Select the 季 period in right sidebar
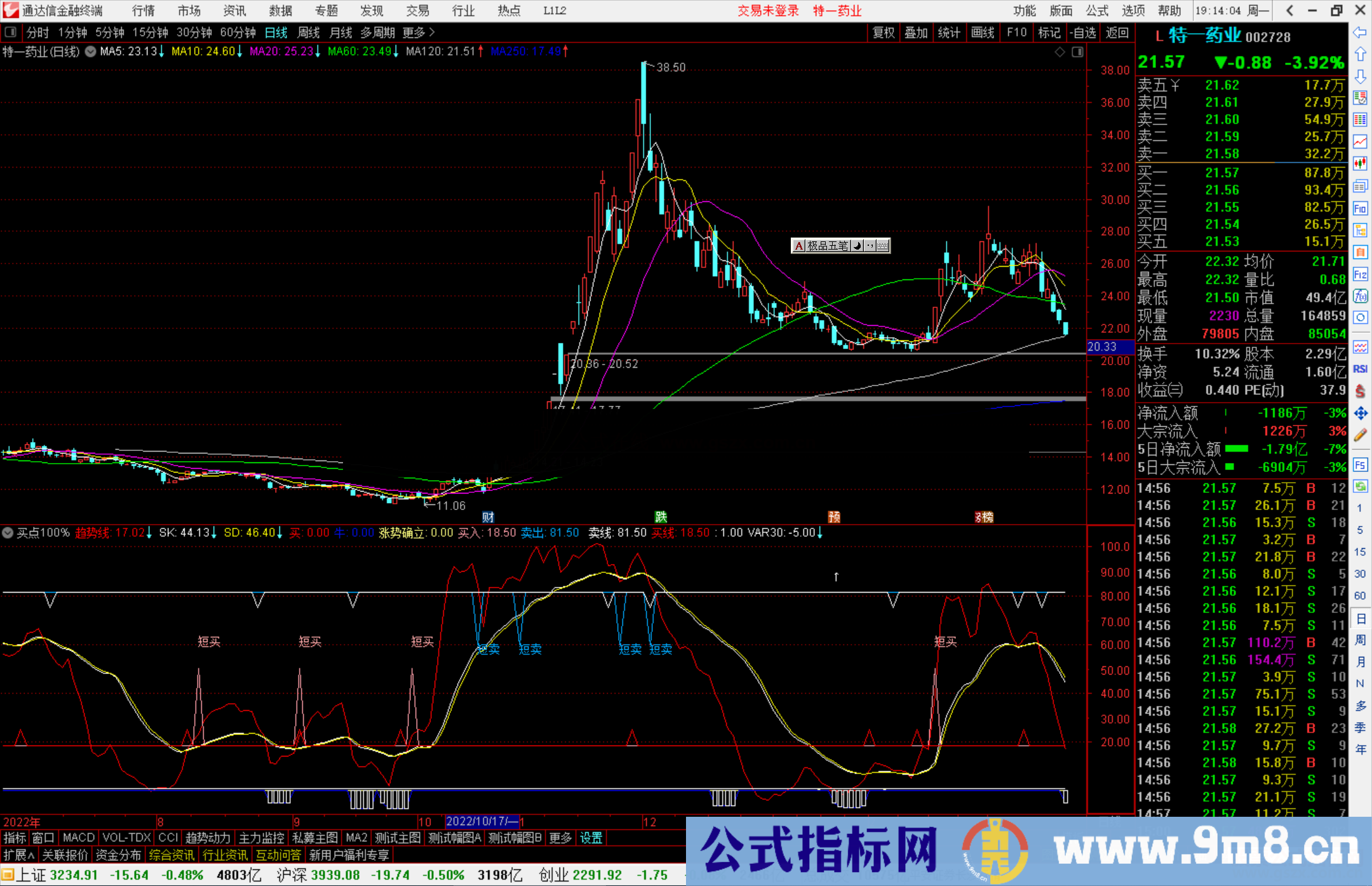1372x886 pixels. 1360,727
